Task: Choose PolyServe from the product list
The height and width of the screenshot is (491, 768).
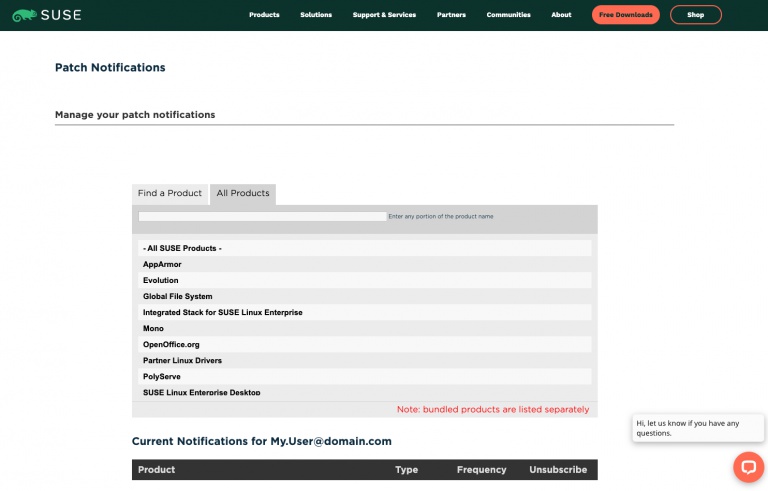Action: coord(161,376)
